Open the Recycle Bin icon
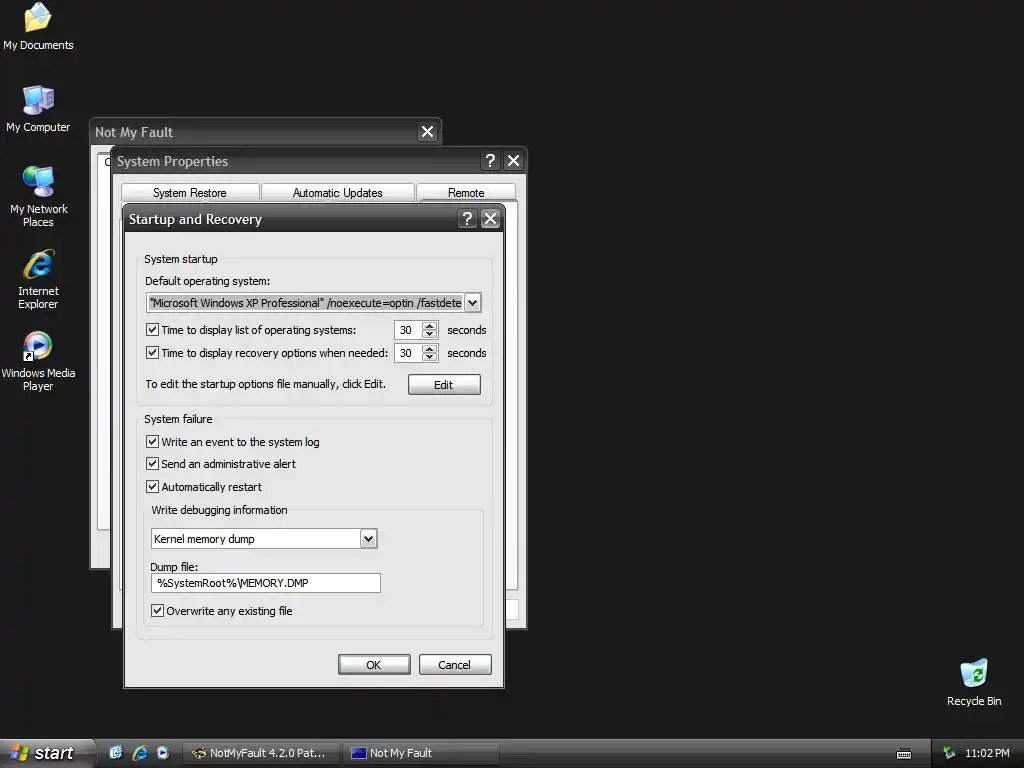Image resolution: width=1024 pixels, height=768 pixels. (974, 682)
